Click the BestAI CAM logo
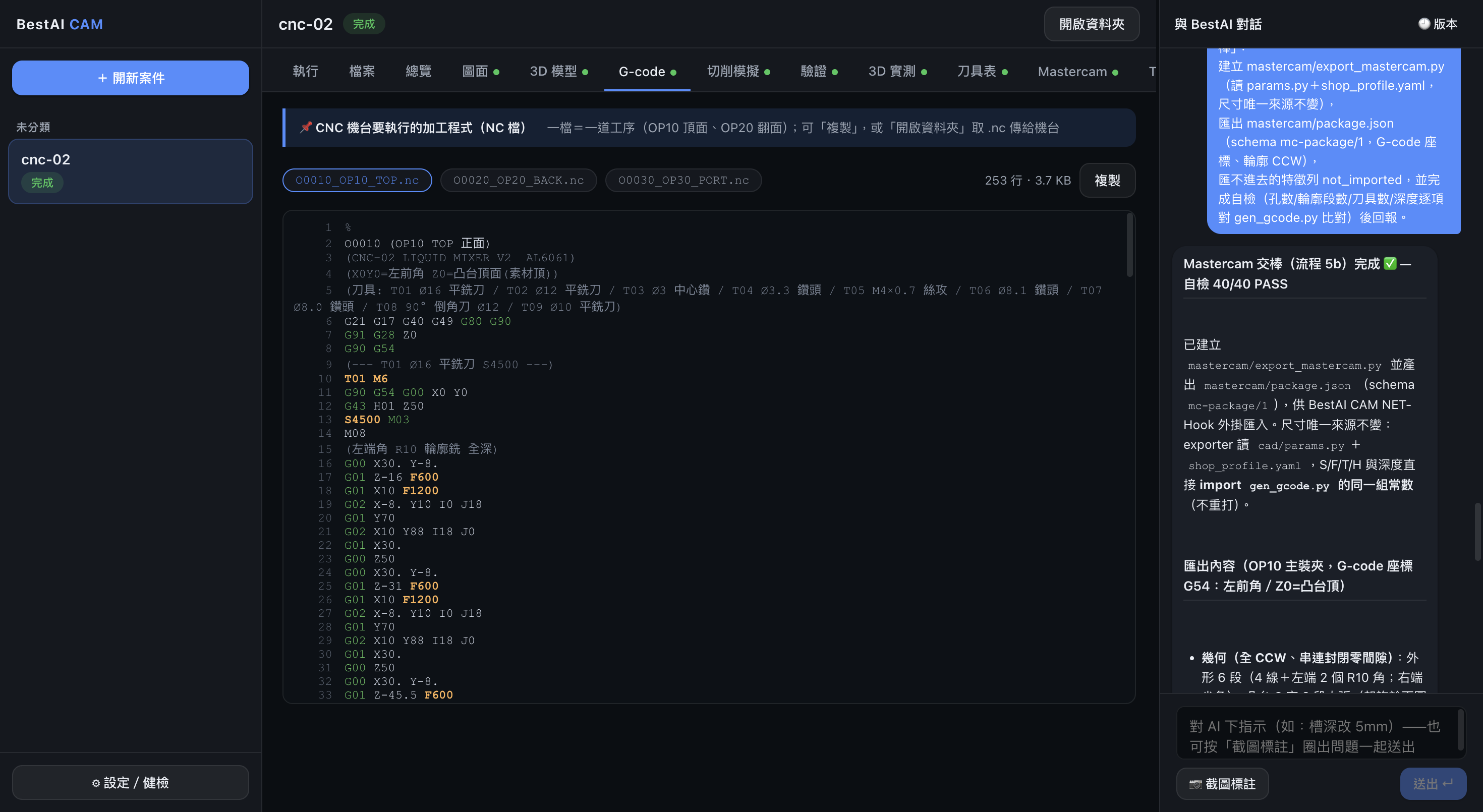This screenshot has width=1483, height=812. click(x=60, y=24)
